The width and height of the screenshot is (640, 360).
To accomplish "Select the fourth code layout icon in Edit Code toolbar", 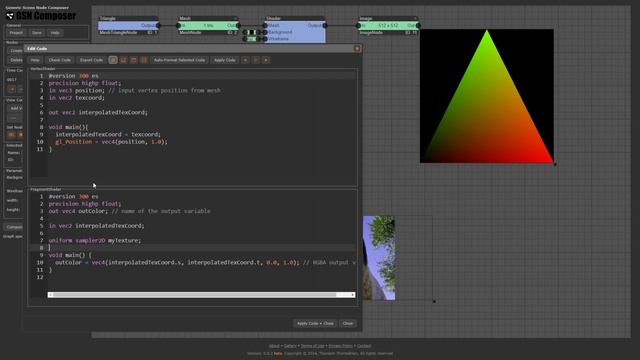I will 144,60.
